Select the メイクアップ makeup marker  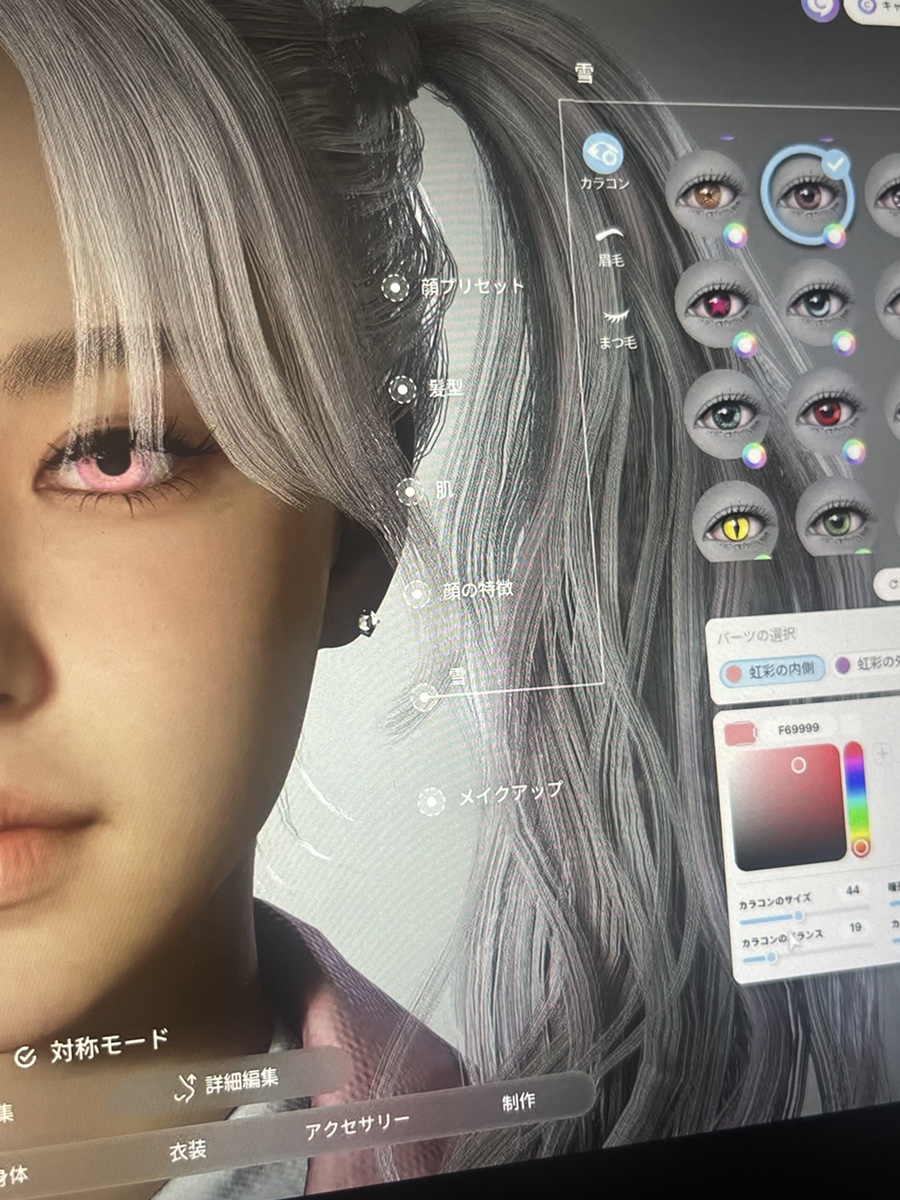pyautogui.click(x=431, y=800)
